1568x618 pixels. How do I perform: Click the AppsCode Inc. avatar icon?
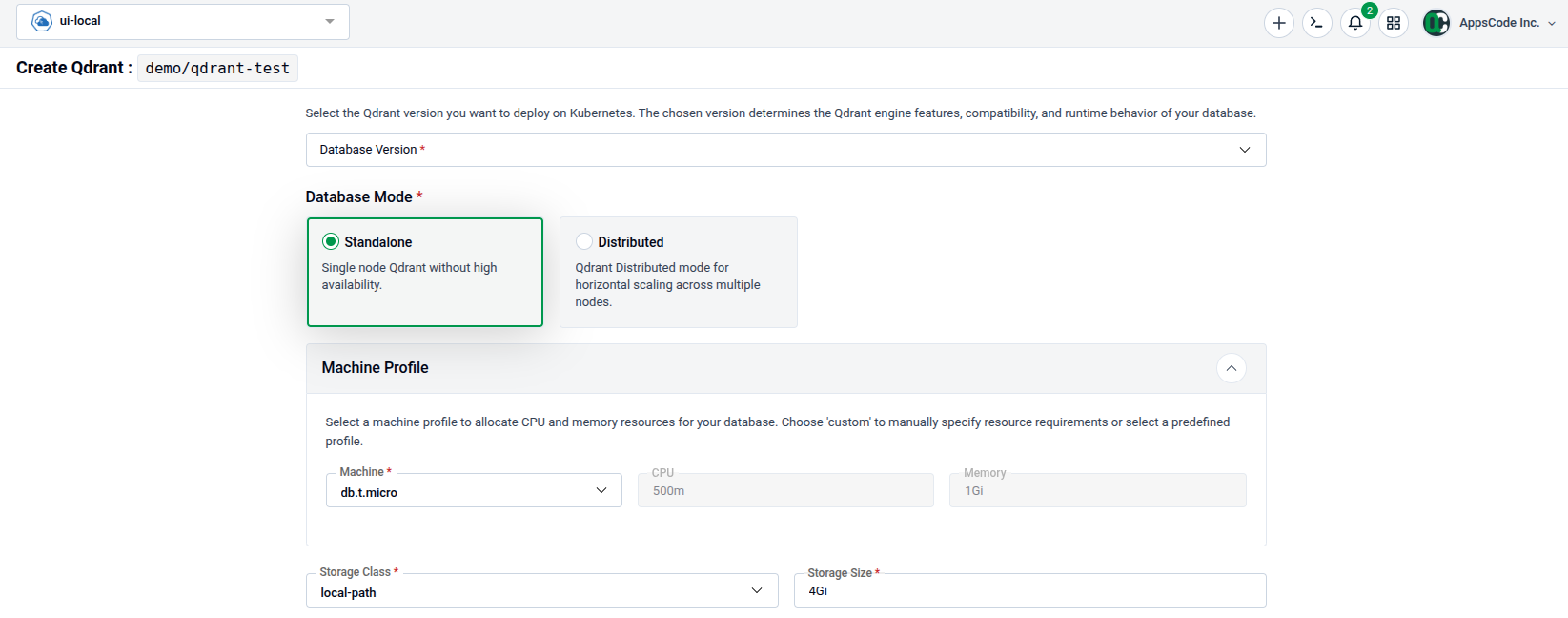tap(1436, 23)
